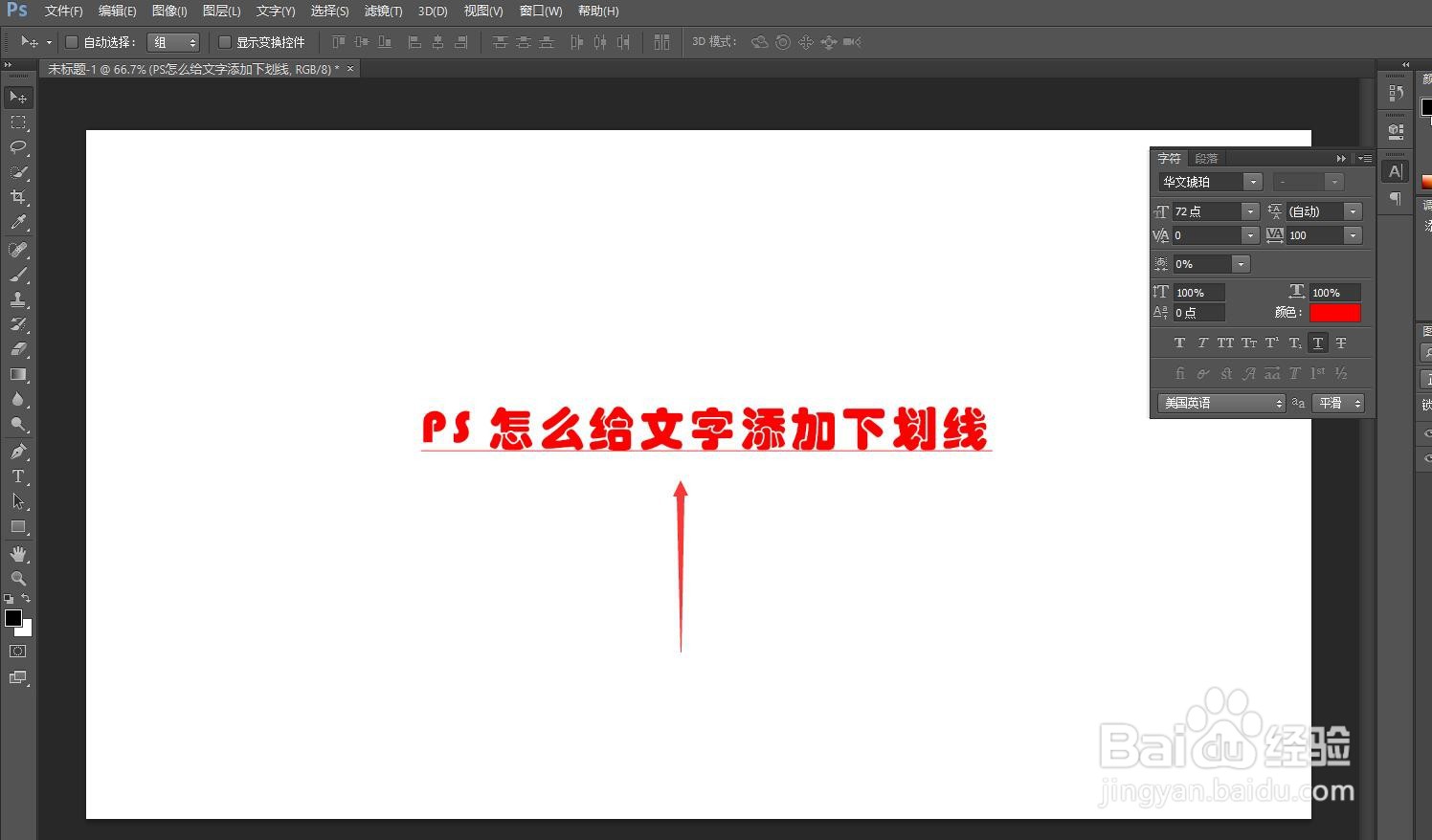Select the Brush tool
The width and height of the screenshot is (1432, 840).
(17, 275)
